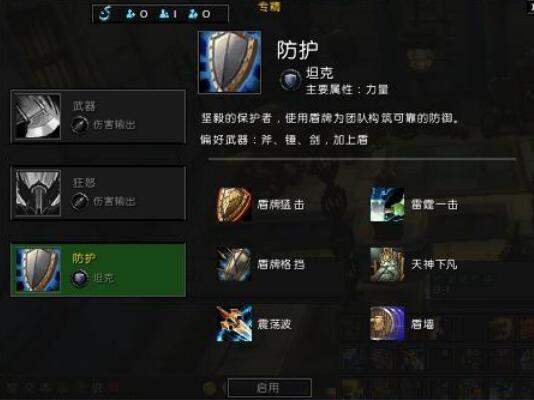Click the 防护 shield thumbnail in list
The height and width of the screenshot is (400, 534).
pos(38,270)
